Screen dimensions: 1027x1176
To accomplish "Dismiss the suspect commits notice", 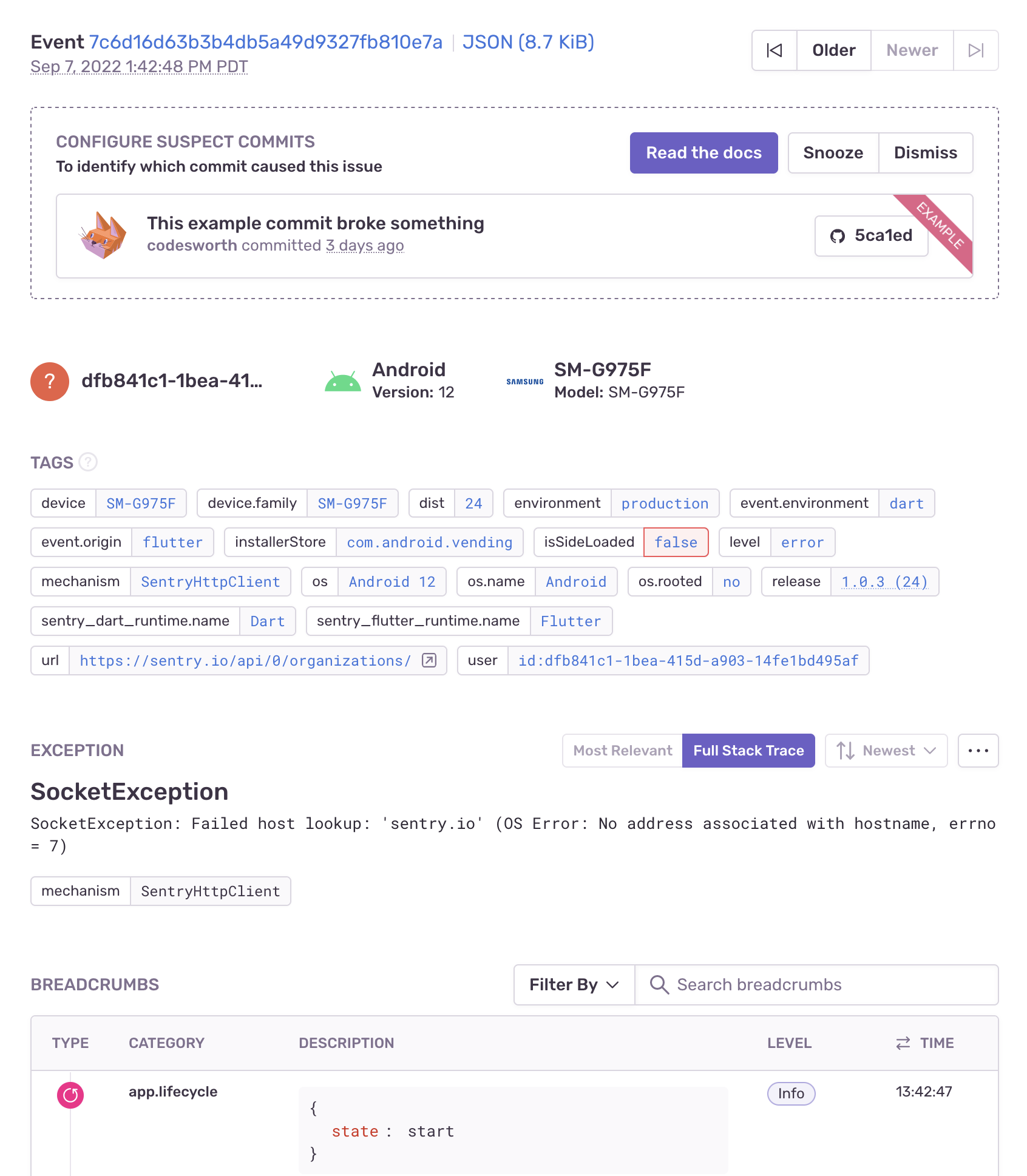I will pyautogui.click(x=926, y=153).
